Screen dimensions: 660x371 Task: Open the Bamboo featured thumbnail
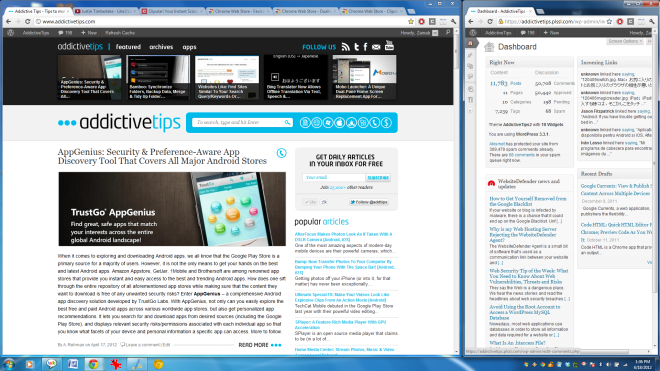click(x=158, y=77)
